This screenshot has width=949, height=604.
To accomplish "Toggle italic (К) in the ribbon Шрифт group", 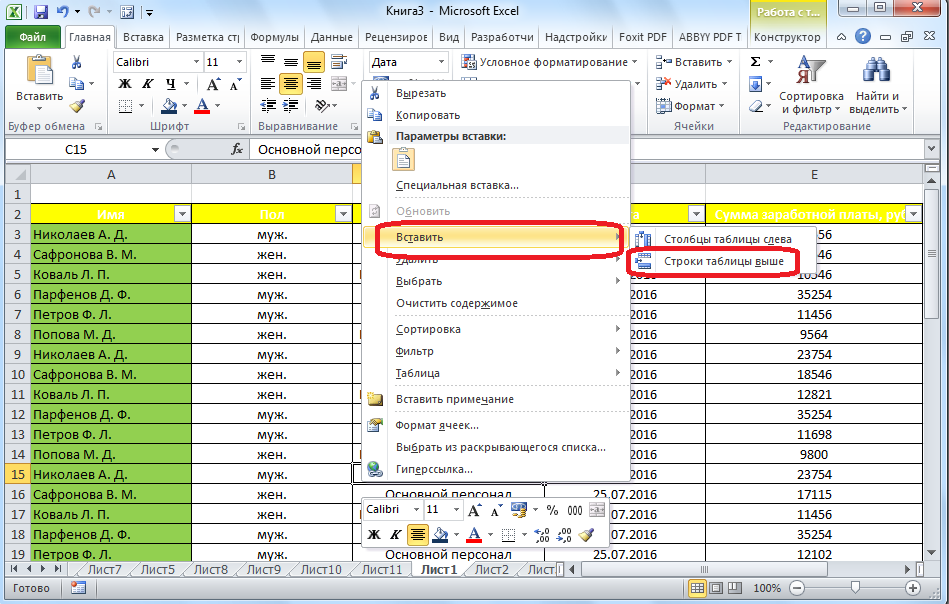I will (x=147, y=84).
